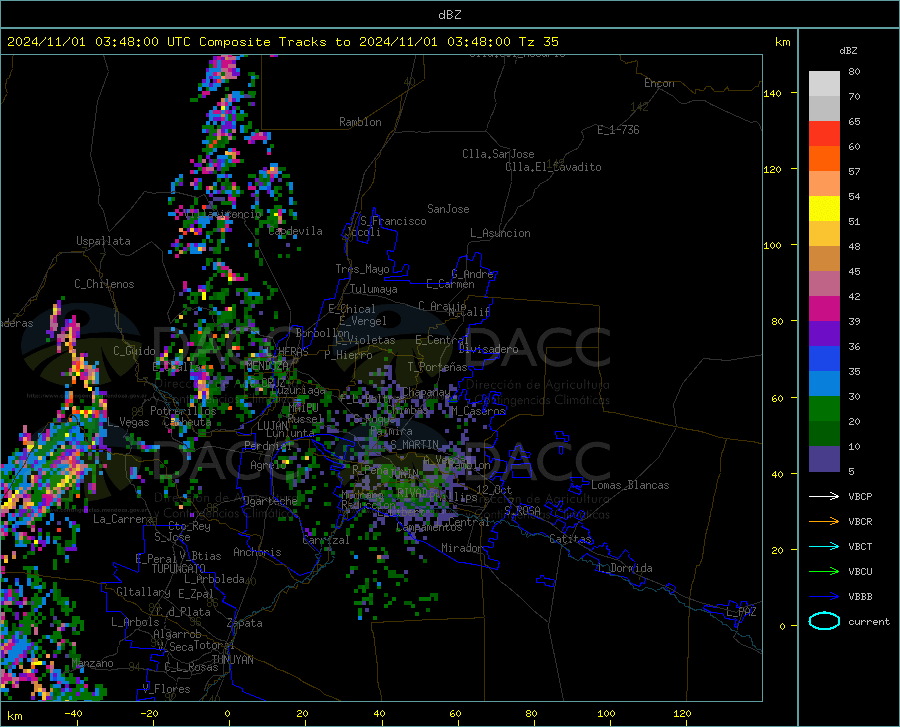Click the Encon place label

pos(659,83)
